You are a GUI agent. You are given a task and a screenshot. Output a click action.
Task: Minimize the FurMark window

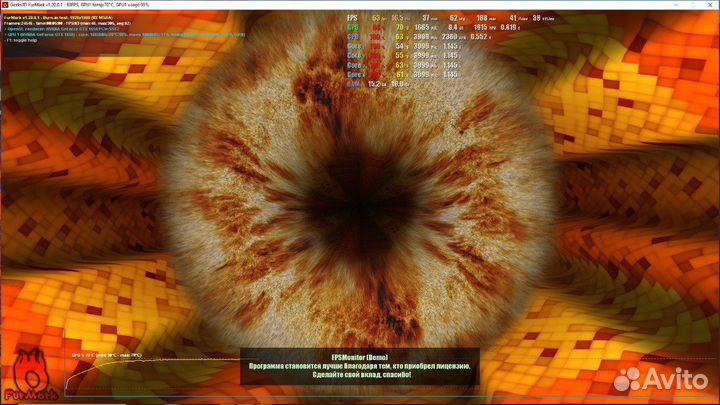tap(676, 5)
